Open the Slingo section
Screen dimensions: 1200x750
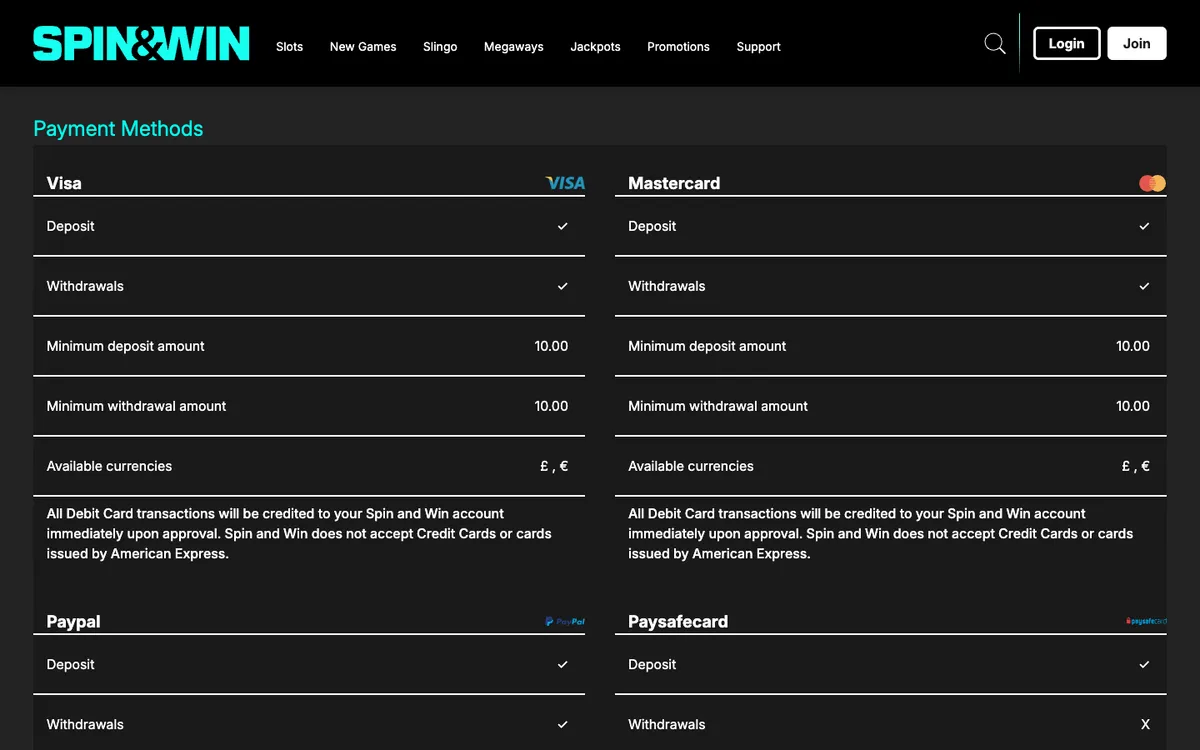tap(440, 46)
